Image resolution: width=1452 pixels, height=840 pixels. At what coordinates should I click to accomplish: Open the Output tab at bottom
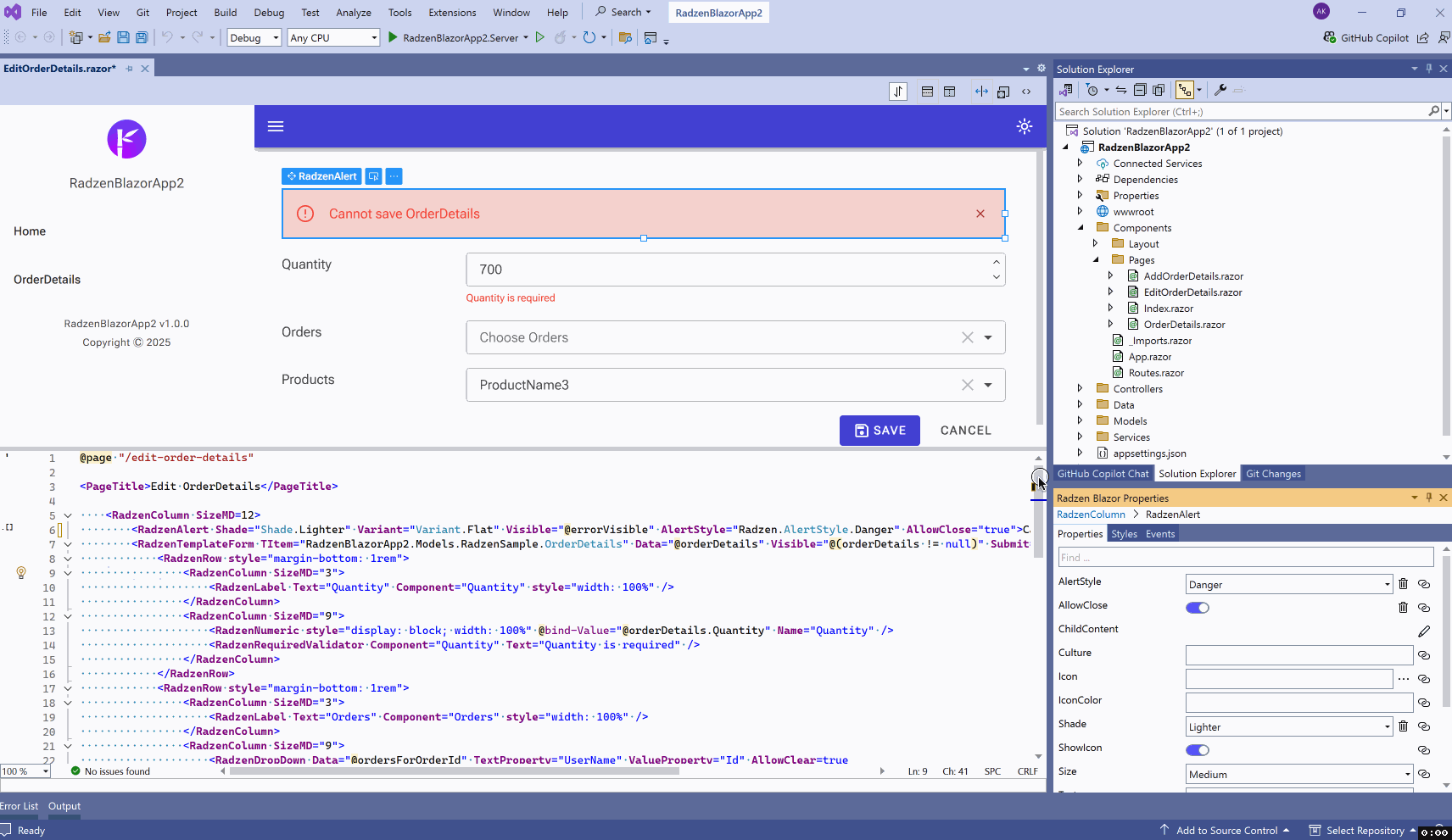tap(64, 806)
